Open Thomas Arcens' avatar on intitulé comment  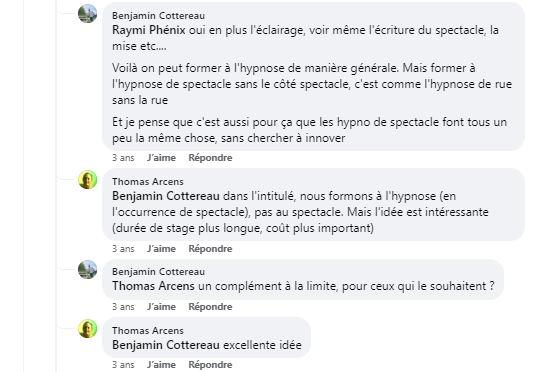tap(88, 179)
